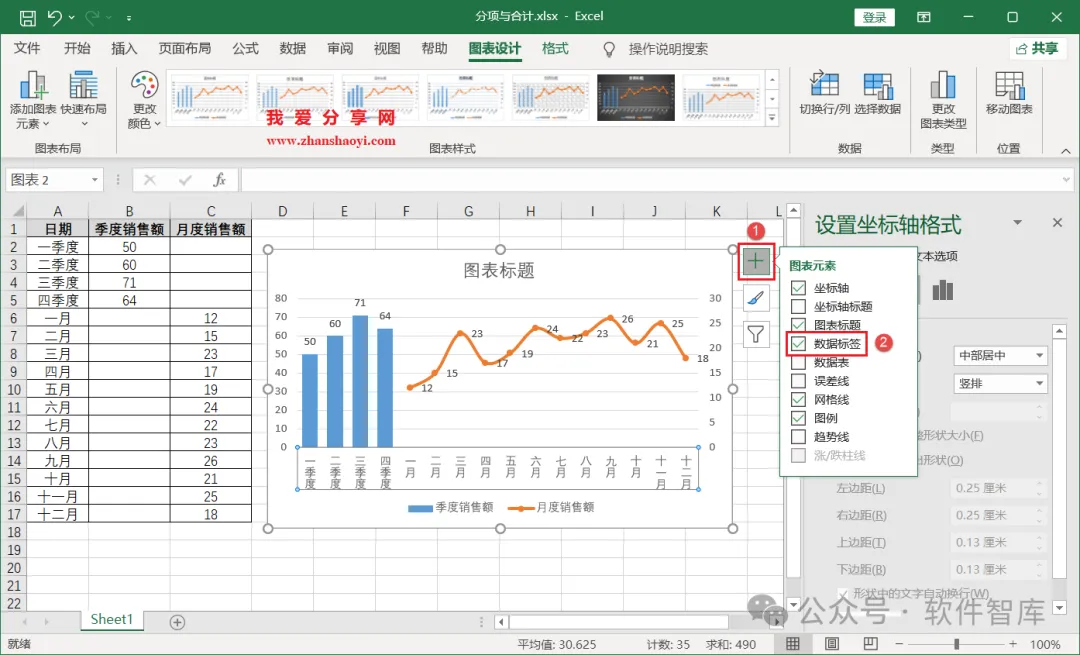Select the dark chart style thumbnail

(635, 98)
